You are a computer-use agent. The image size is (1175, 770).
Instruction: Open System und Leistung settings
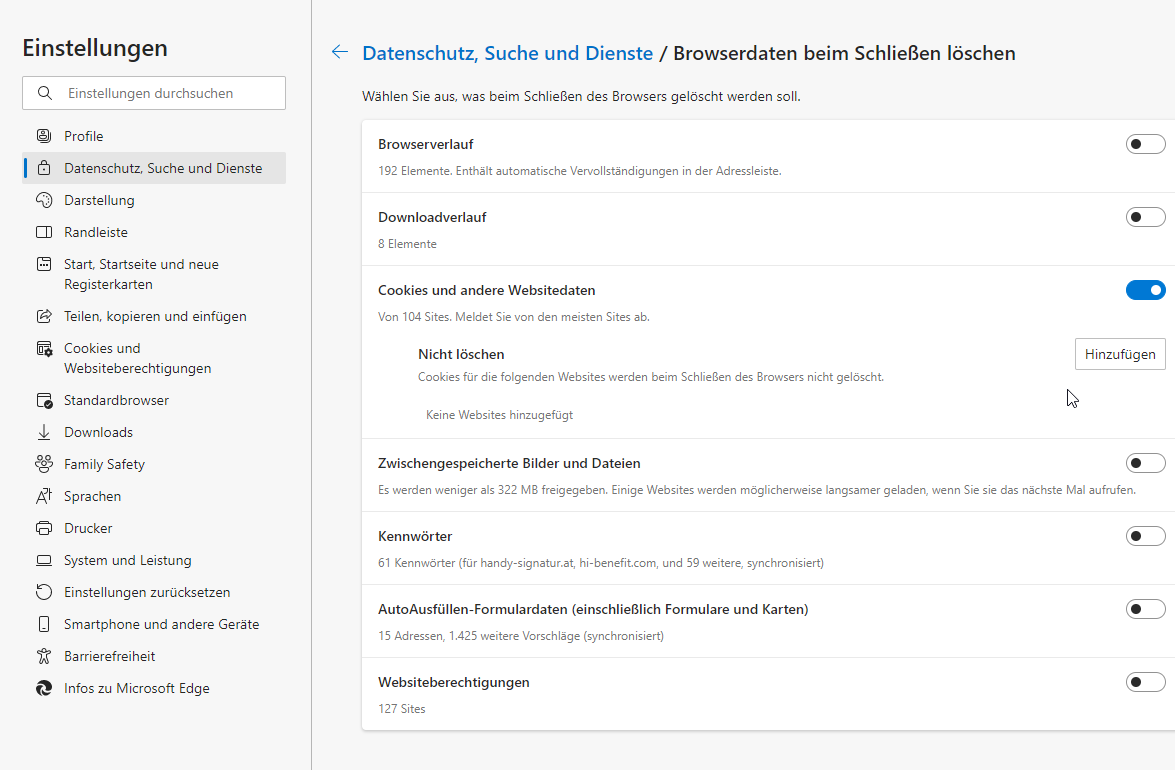click(127, 560)
